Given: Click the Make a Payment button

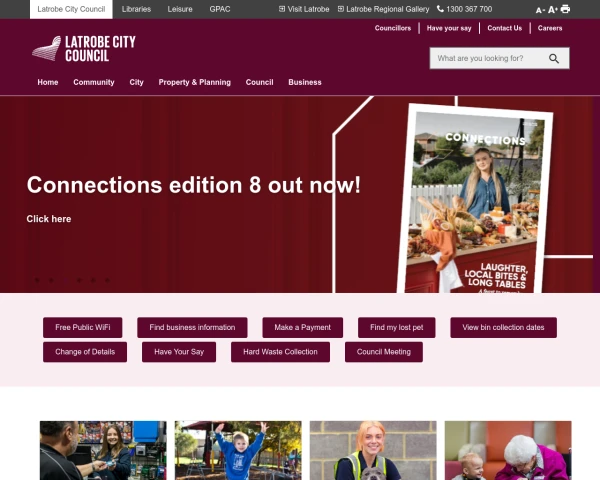Looking at the screenshot, I should (x=303, y=328).
